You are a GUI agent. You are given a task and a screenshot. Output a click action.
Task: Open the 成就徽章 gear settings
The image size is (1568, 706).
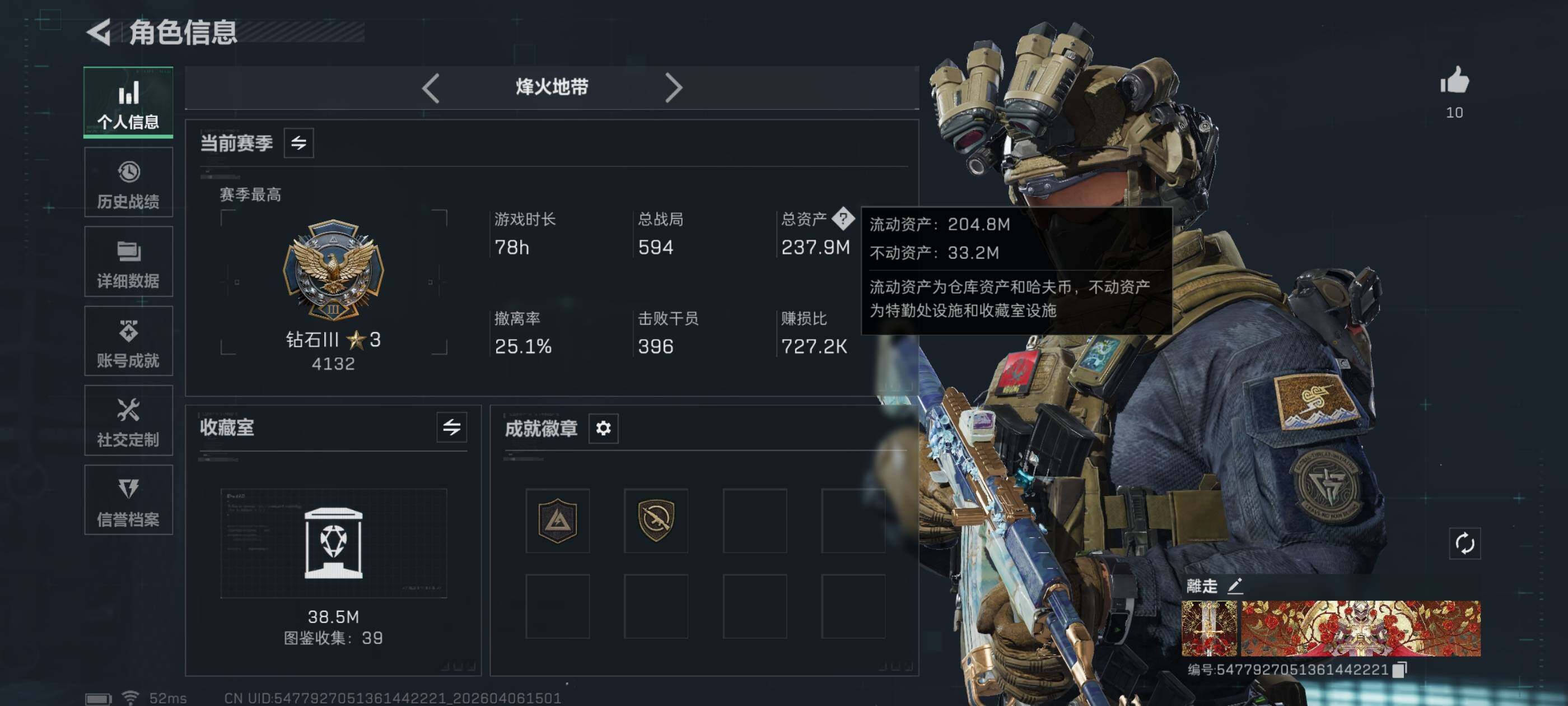pyautogui.click(x=603, y=428)
